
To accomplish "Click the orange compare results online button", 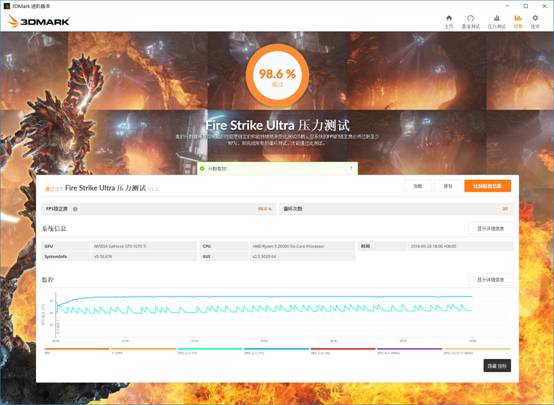I will [487, 186].
